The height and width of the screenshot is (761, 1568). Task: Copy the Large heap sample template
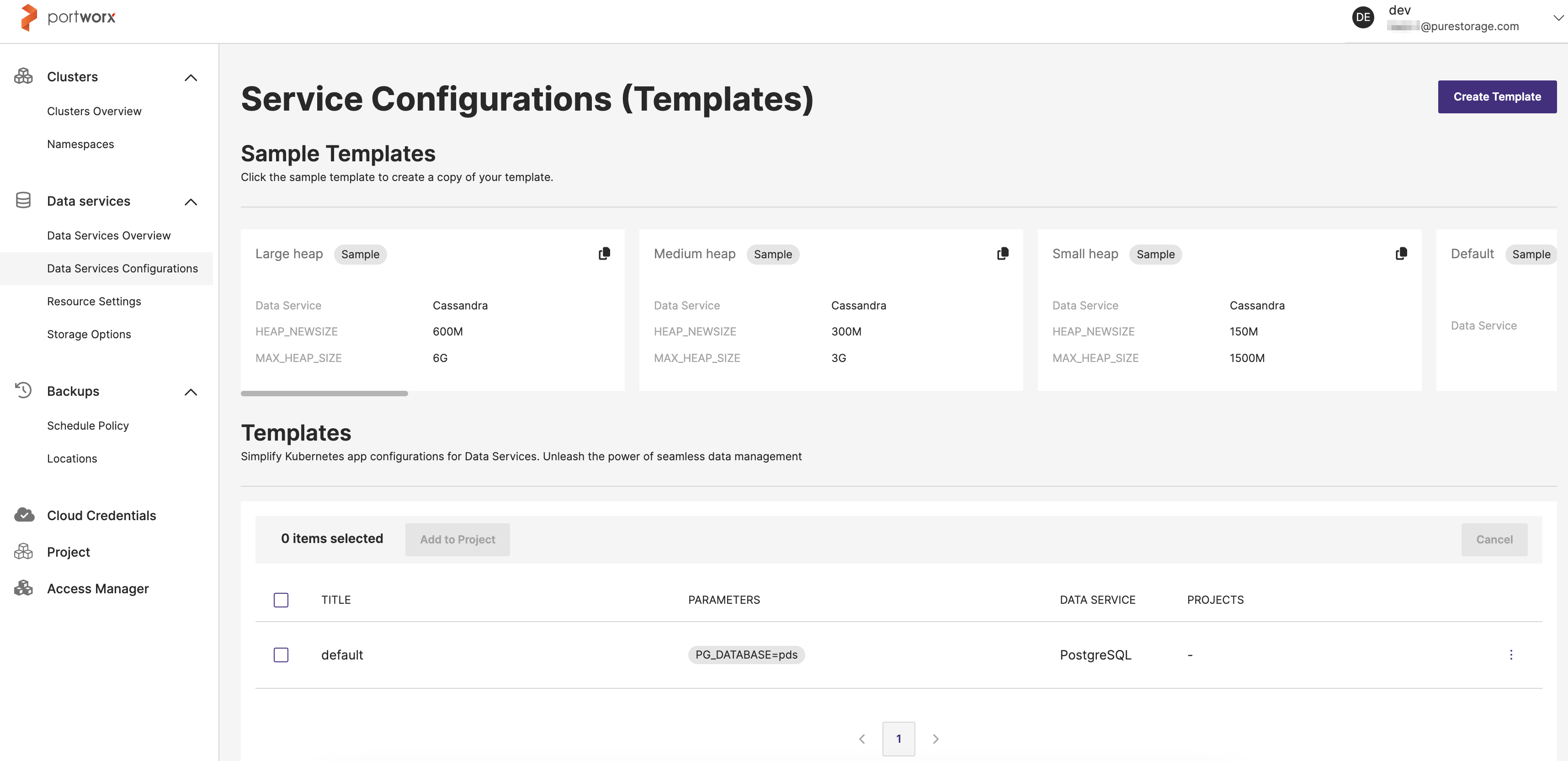604,253
